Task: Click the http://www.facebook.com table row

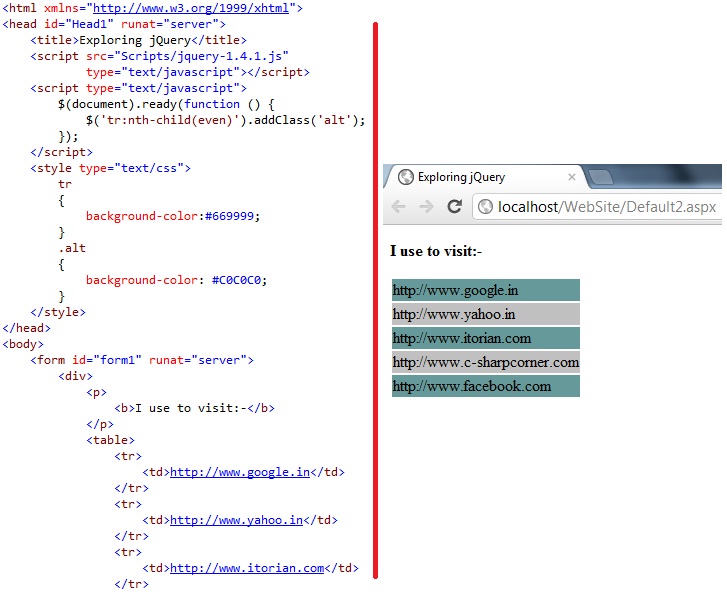Action: 486,386
